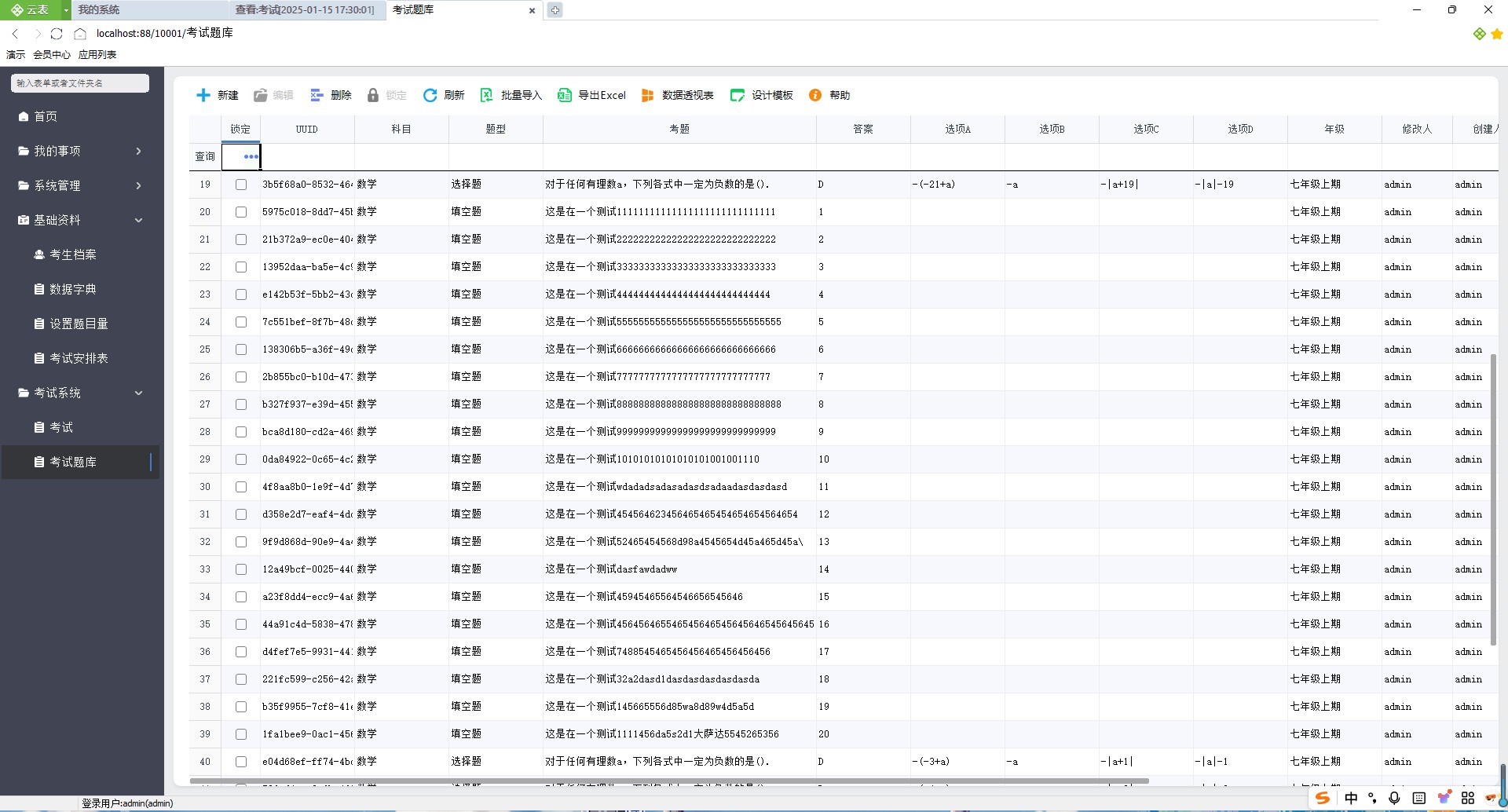This screenshot has height=812, width=1508.
Task: Click the Sogou S logo in the input bar
Action: 1323,798
